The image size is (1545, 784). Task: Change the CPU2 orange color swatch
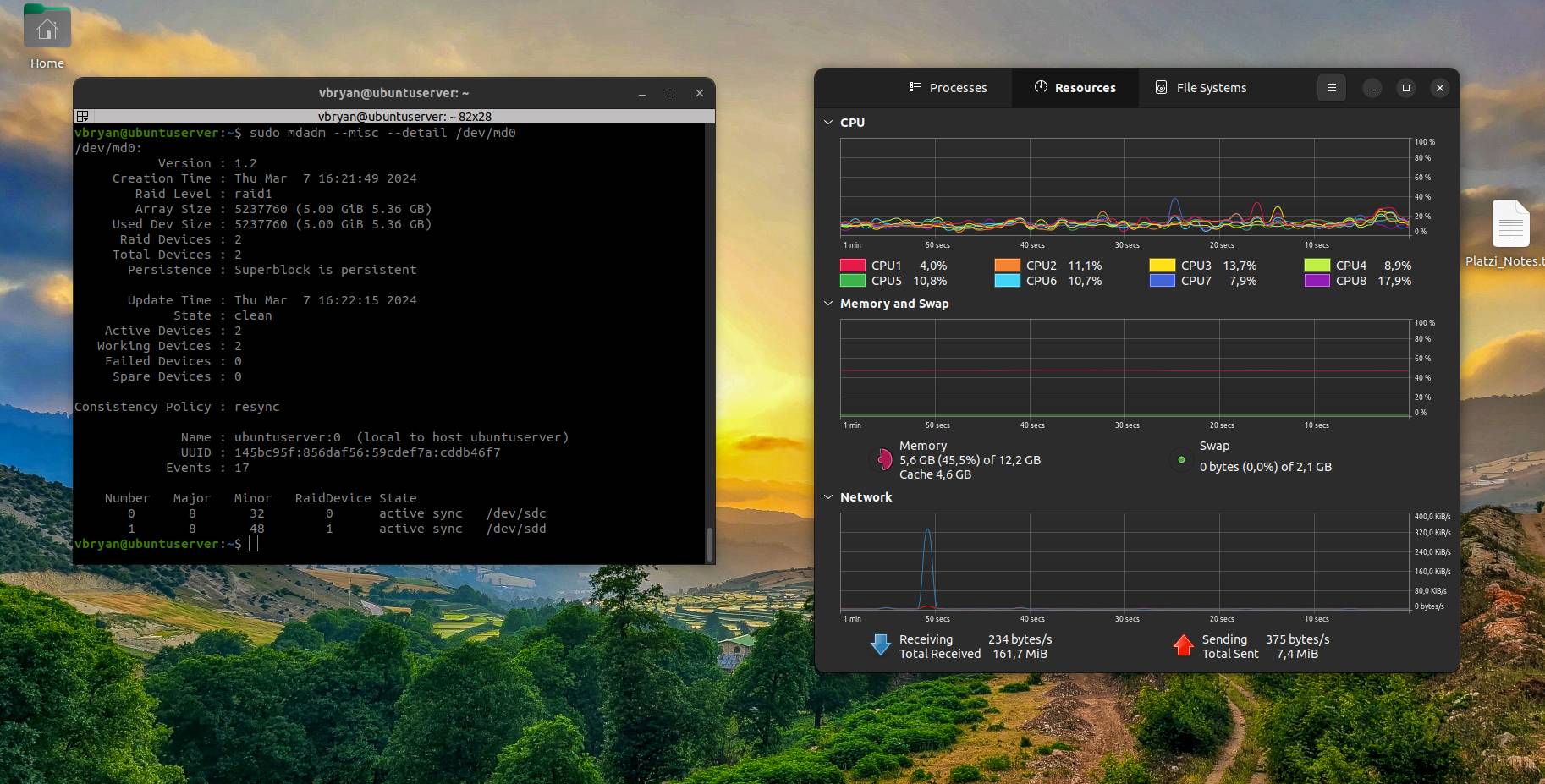(x=1008, y=266)
